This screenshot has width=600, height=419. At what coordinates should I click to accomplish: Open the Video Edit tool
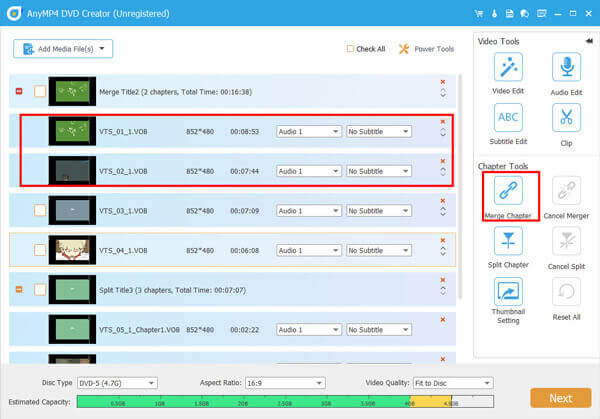point(508,67)
